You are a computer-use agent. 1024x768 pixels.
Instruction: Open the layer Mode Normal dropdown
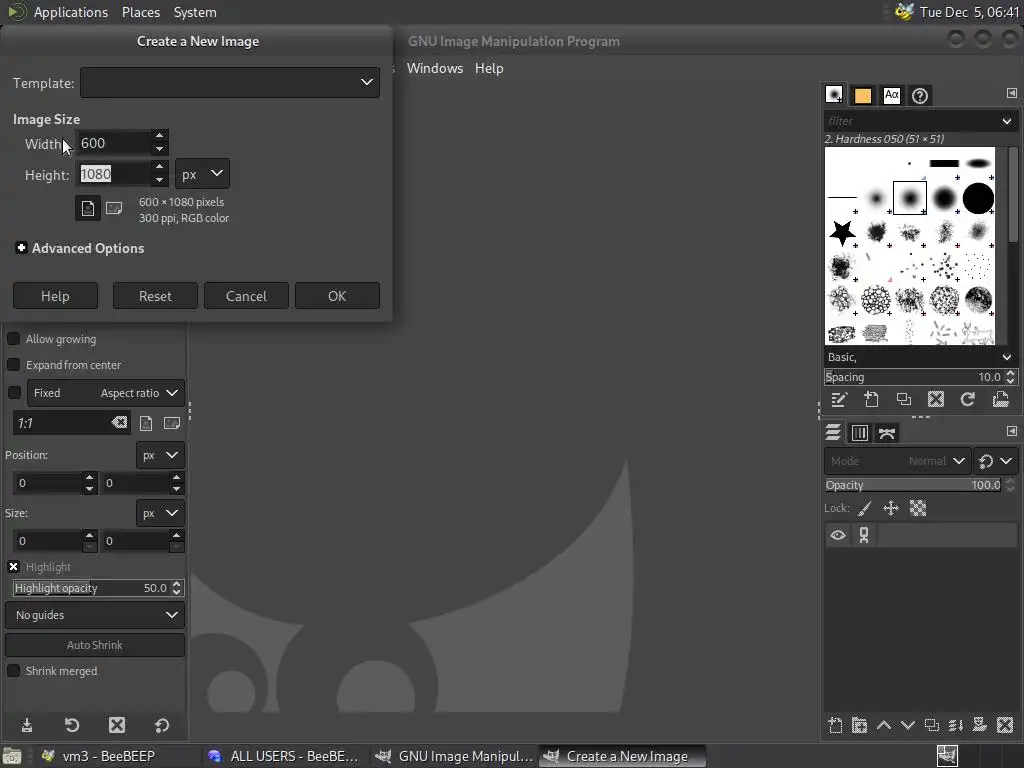[x=897, y=461]
